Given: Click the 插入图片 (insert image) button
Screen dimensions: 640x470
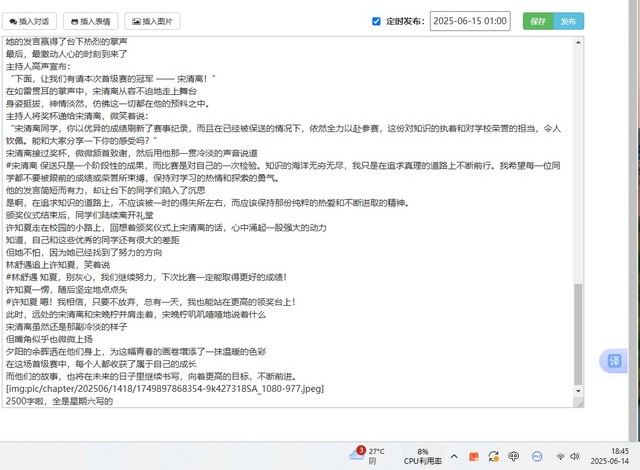Looking at the screenshot, I should pos(153,20).
